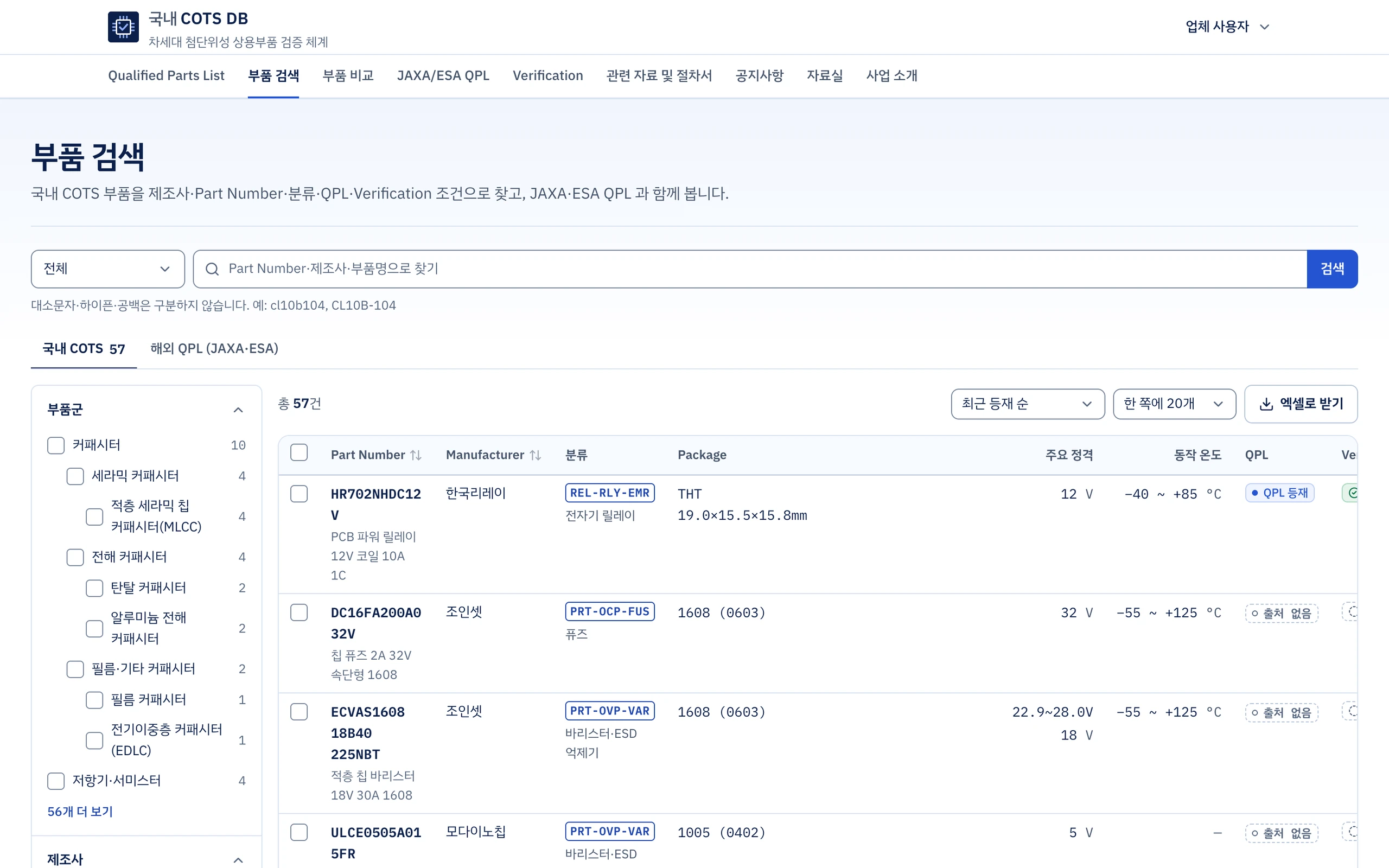Check the 탄탈 커패시터 filter checkbox

94,589
